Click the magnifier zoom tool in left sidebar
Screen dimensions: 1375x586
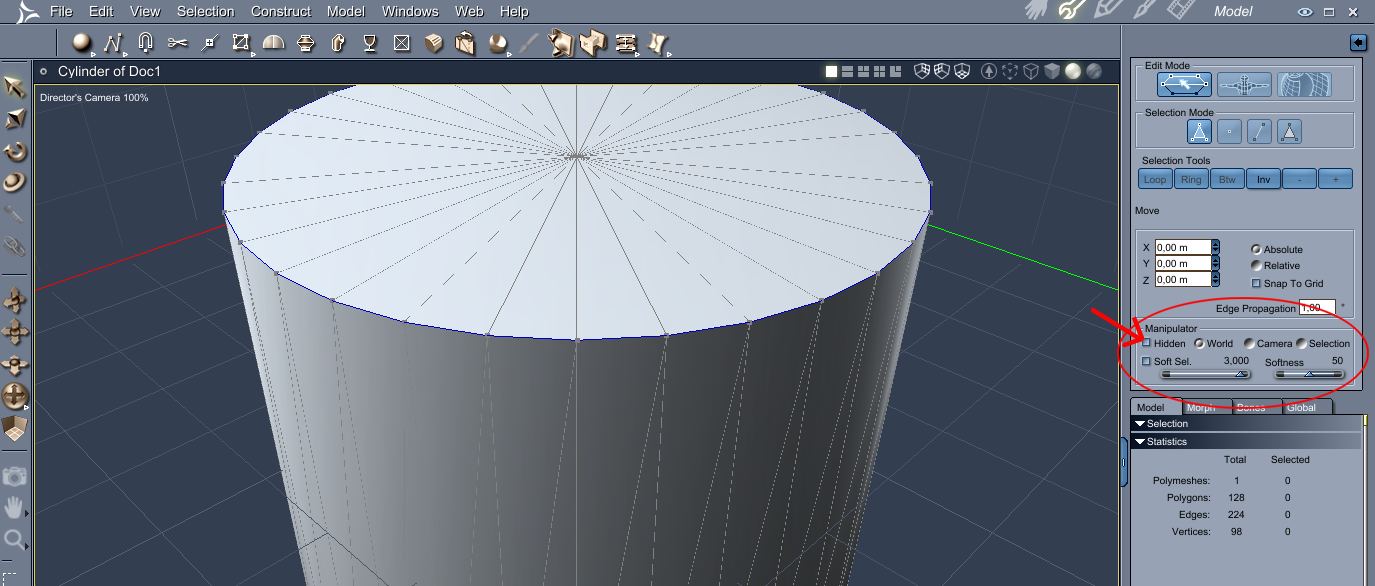pyautogui.click(x=14, y=541)
